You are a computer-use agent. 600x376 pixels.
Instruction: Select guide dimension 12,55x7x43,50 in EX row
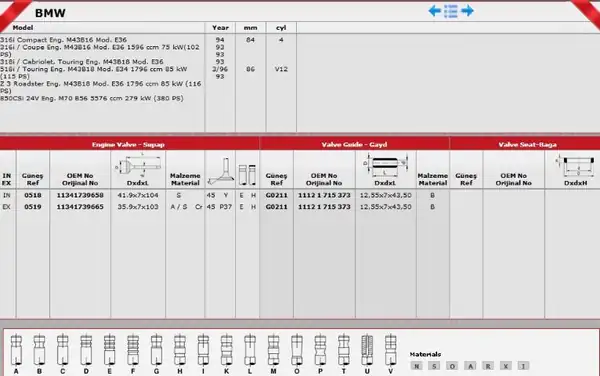click(385, 207)
